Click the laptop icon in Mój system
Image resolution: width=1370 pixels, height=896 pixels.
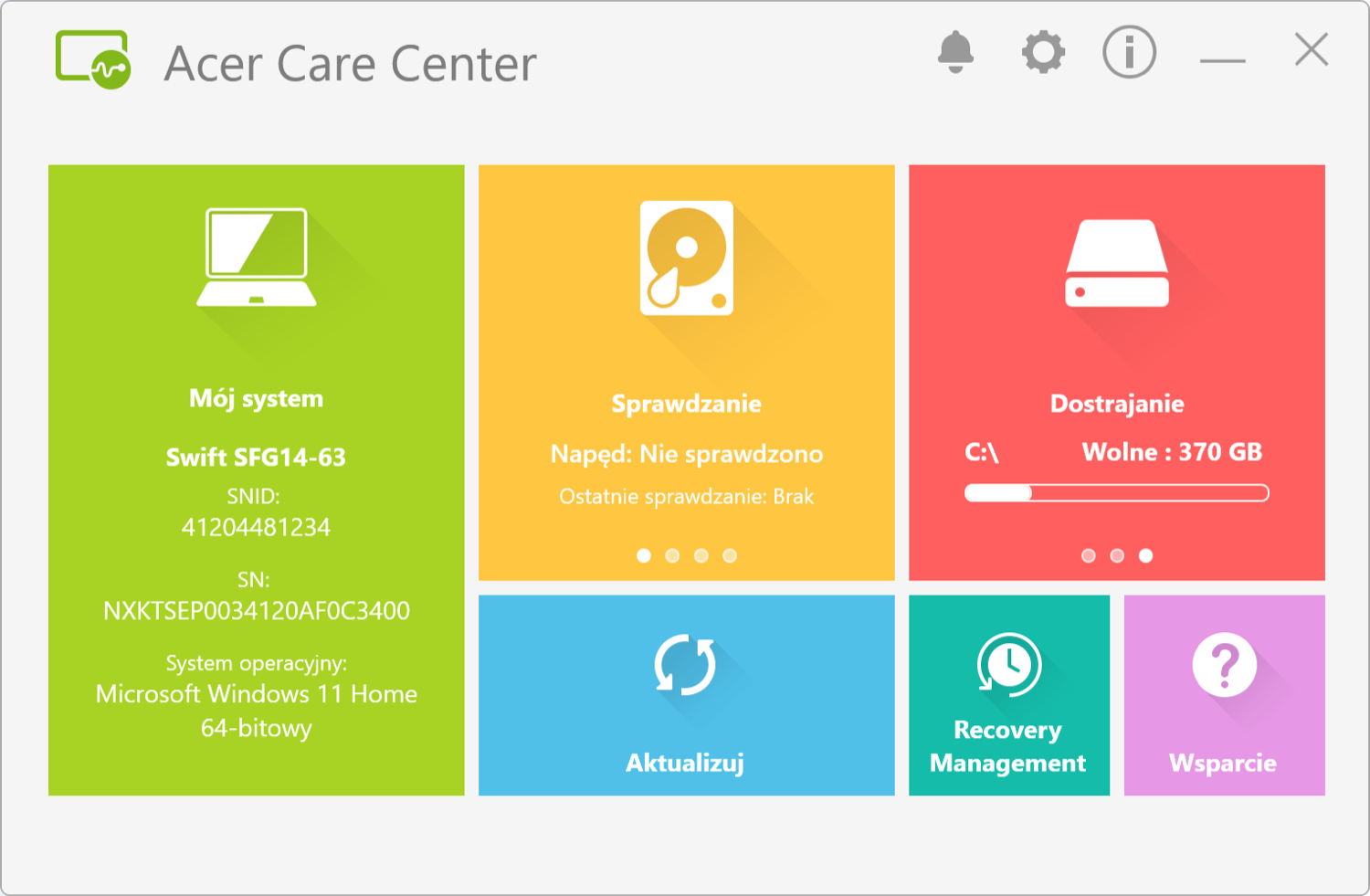pos(257,258)
